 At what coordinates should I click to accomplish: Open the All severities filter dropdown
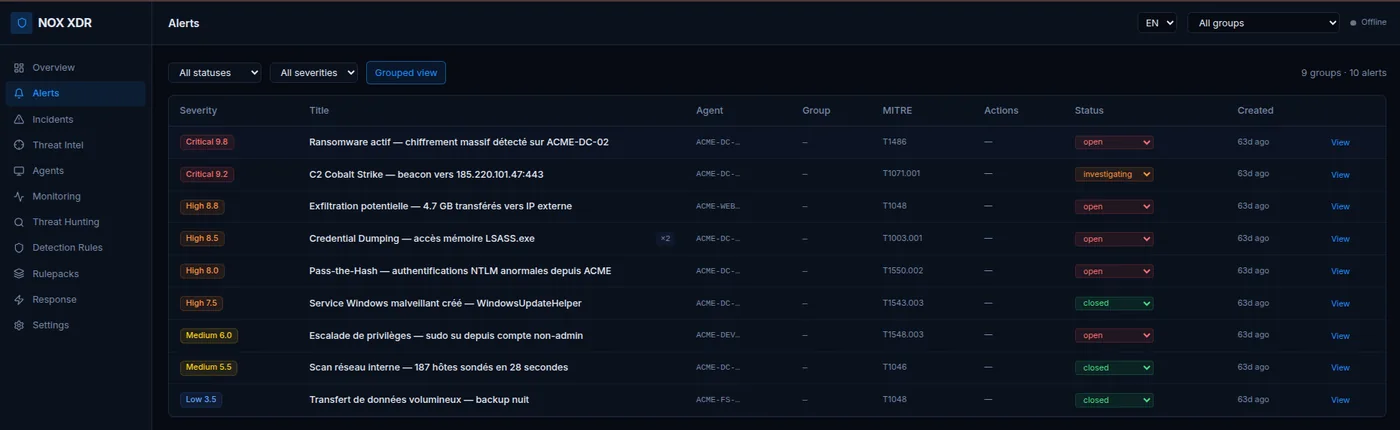pyautogui.click(x=314, y=73)
